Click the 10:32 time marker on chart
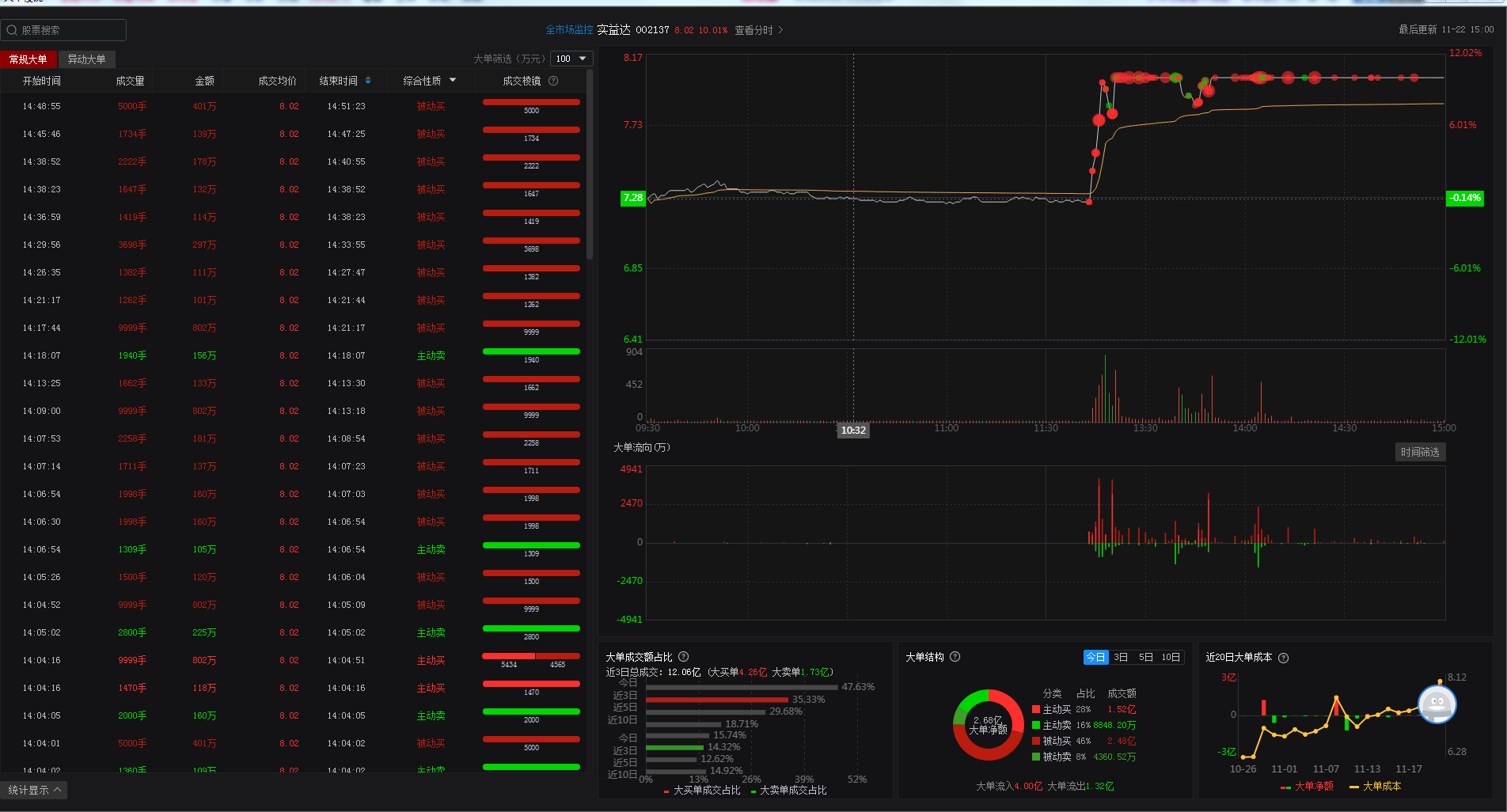Image resolution: width=1507 pixels, height=812 pixels. tap(853, 430)
